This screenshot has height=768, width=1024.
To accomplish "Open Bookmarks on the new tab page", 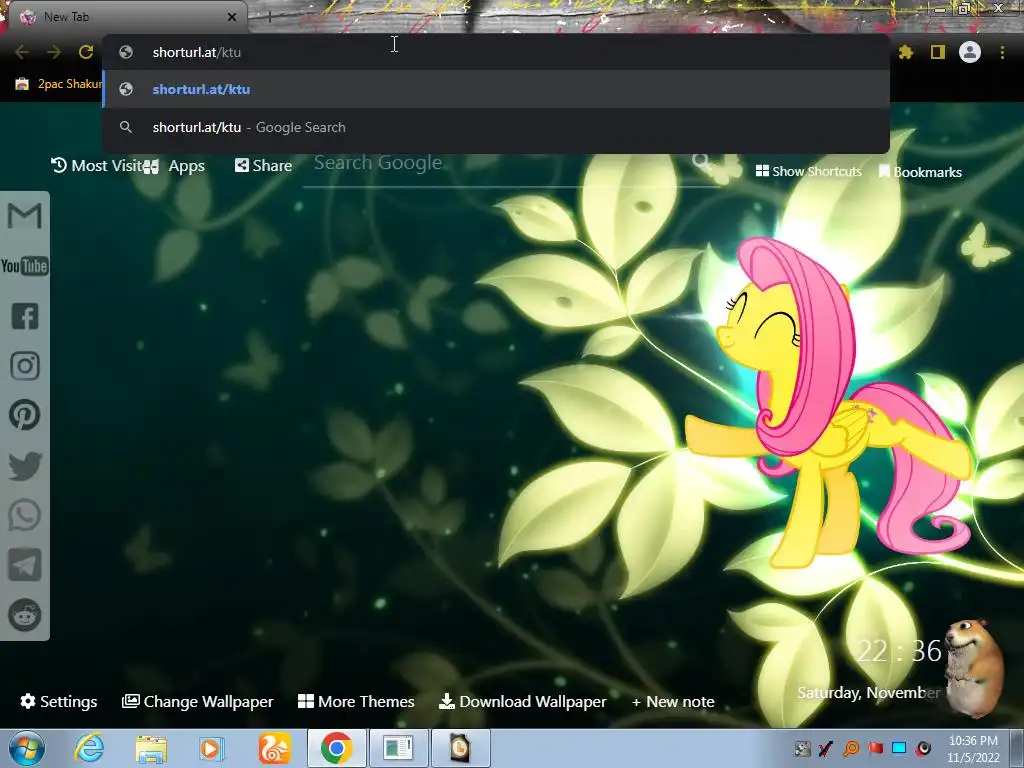I will click(x=920, y=172).
